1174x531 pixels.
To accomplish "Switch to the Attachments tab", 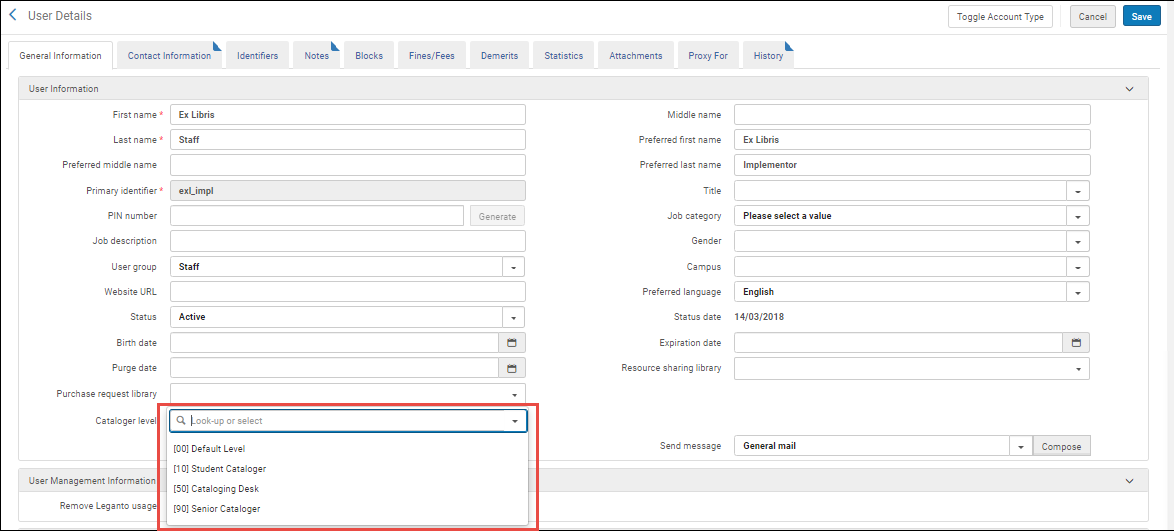I will (636, 55).
